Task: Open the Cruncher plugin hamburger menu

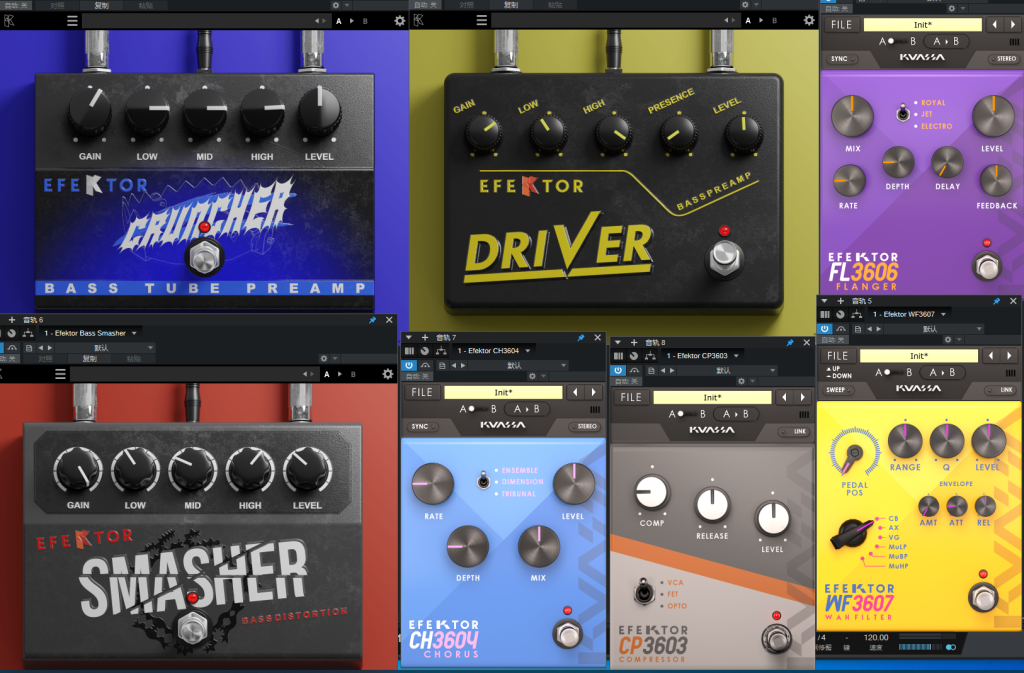Action: 72,21
